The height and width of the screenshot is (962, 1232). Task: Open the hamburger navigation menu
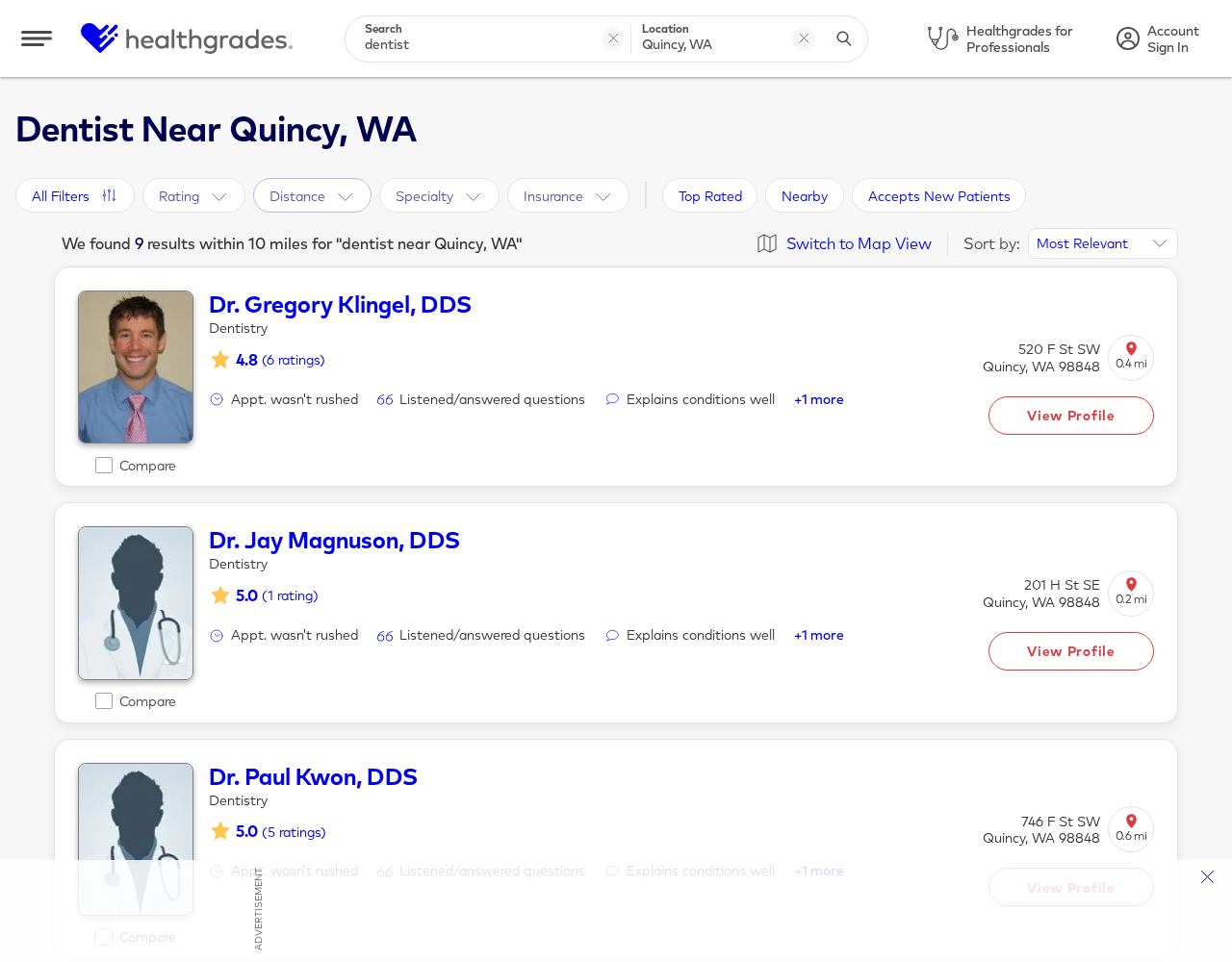point(37,38)
